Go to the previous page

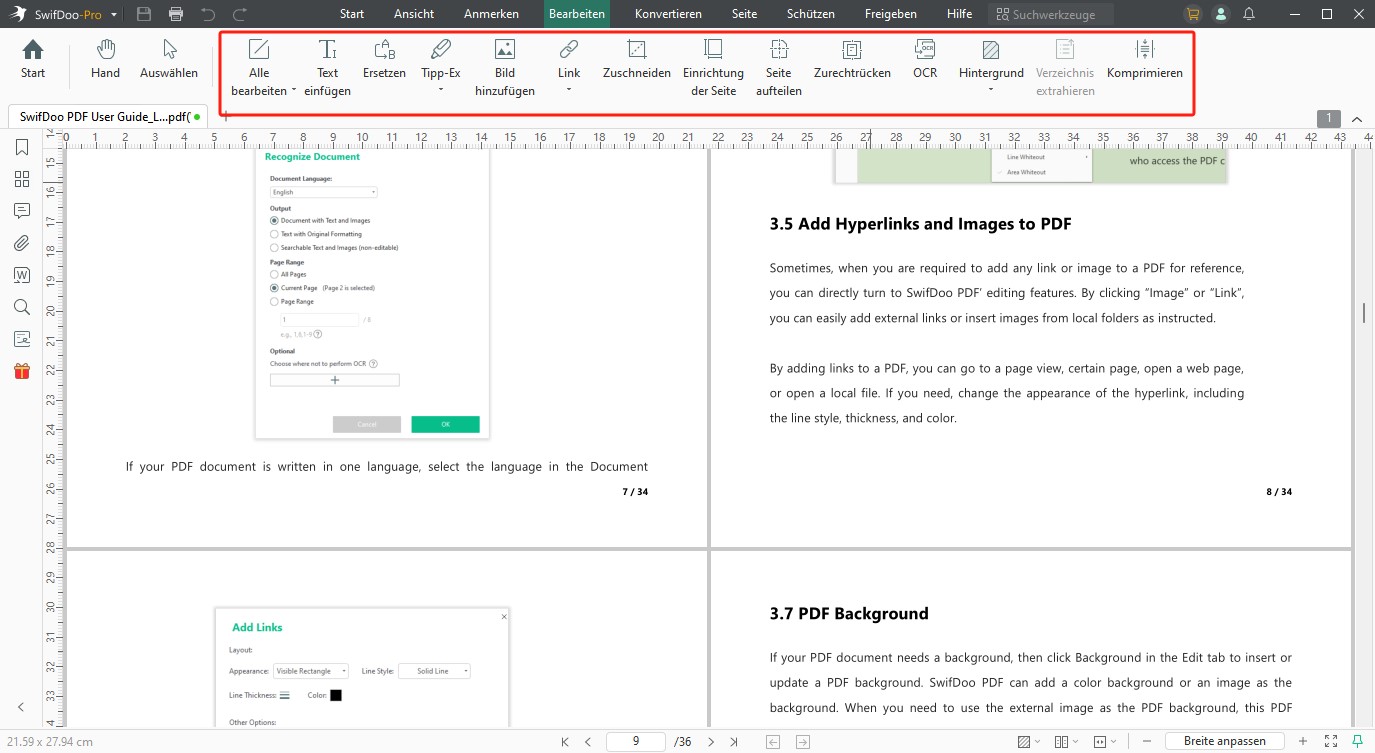click(x=588, y=742)
